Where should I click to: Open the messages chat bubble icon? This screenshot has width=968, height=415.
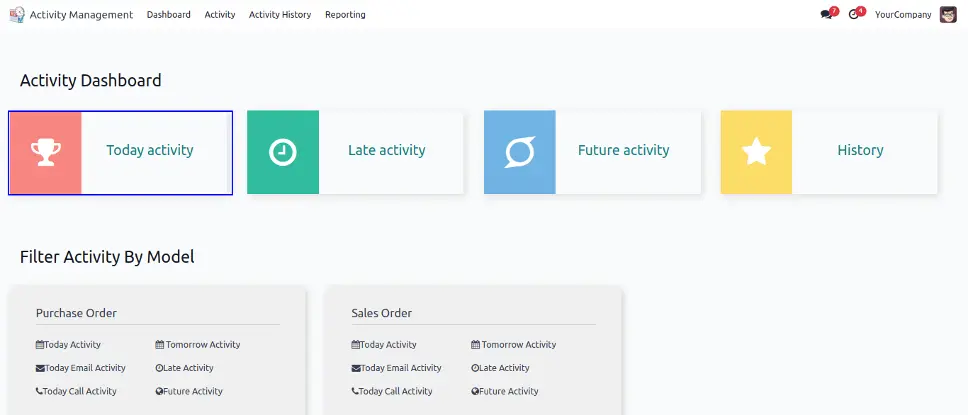tap(826, 15)
